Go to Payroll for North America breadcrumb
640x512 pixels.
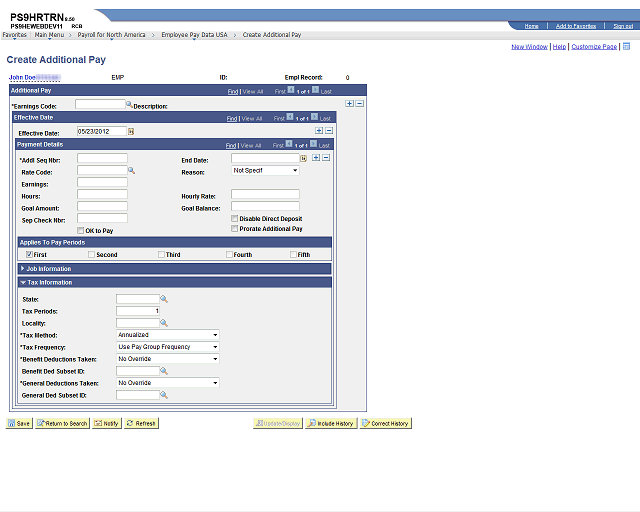click(111, 35)
